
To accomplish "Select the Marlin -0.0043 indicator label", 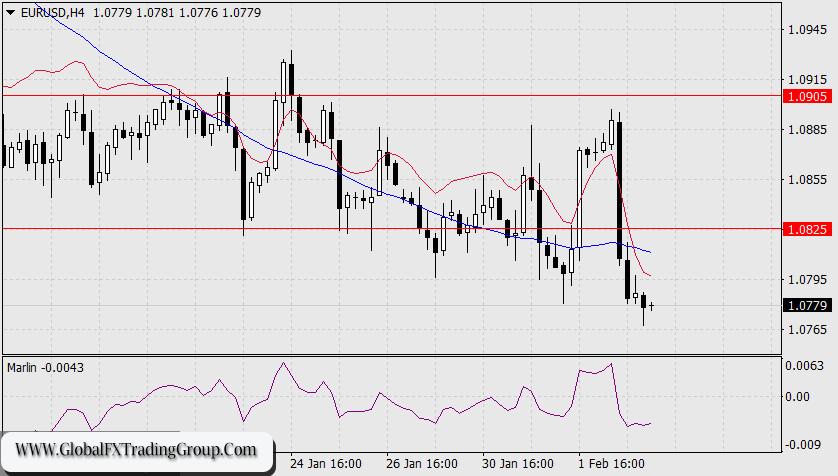I will [45, 368].
